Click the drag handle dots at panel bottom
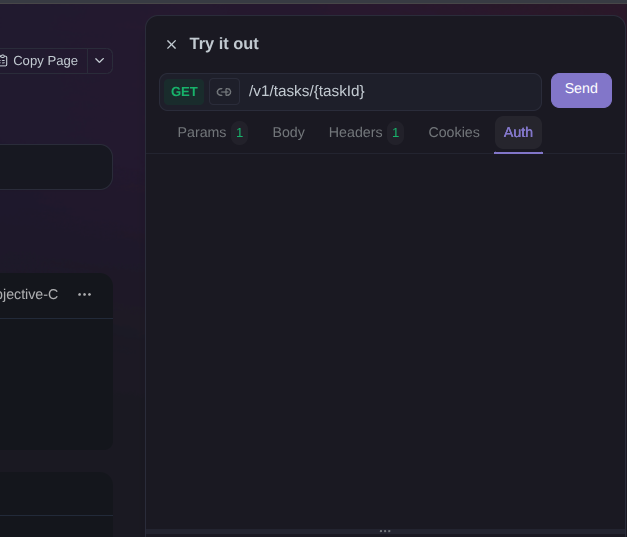Image resolution: width=627 pixels, height=537 pixels. 385,531
